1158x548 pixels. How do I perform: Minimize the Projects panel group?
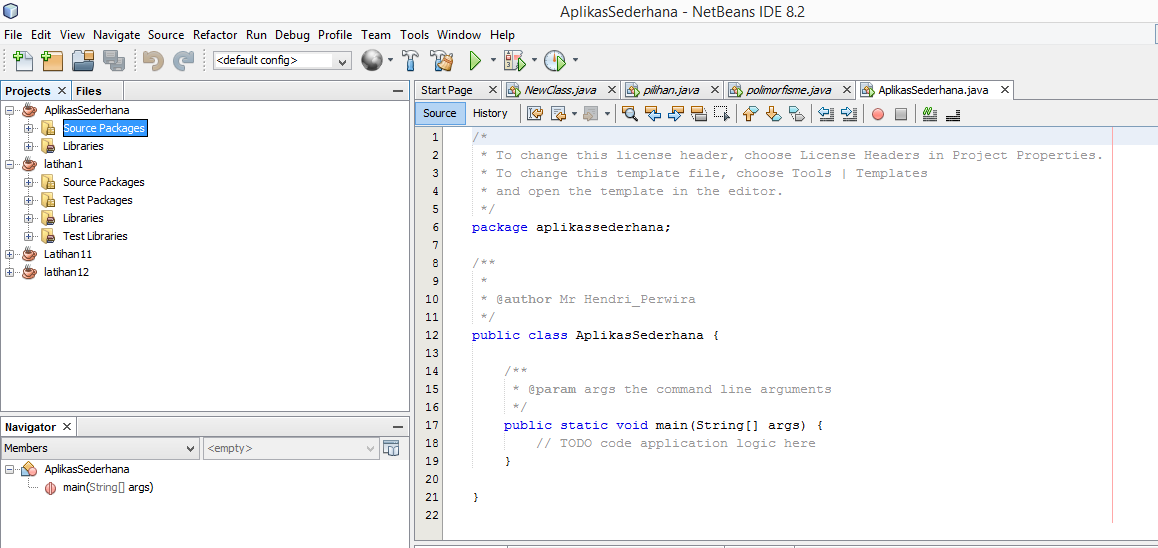pos(398,91)
